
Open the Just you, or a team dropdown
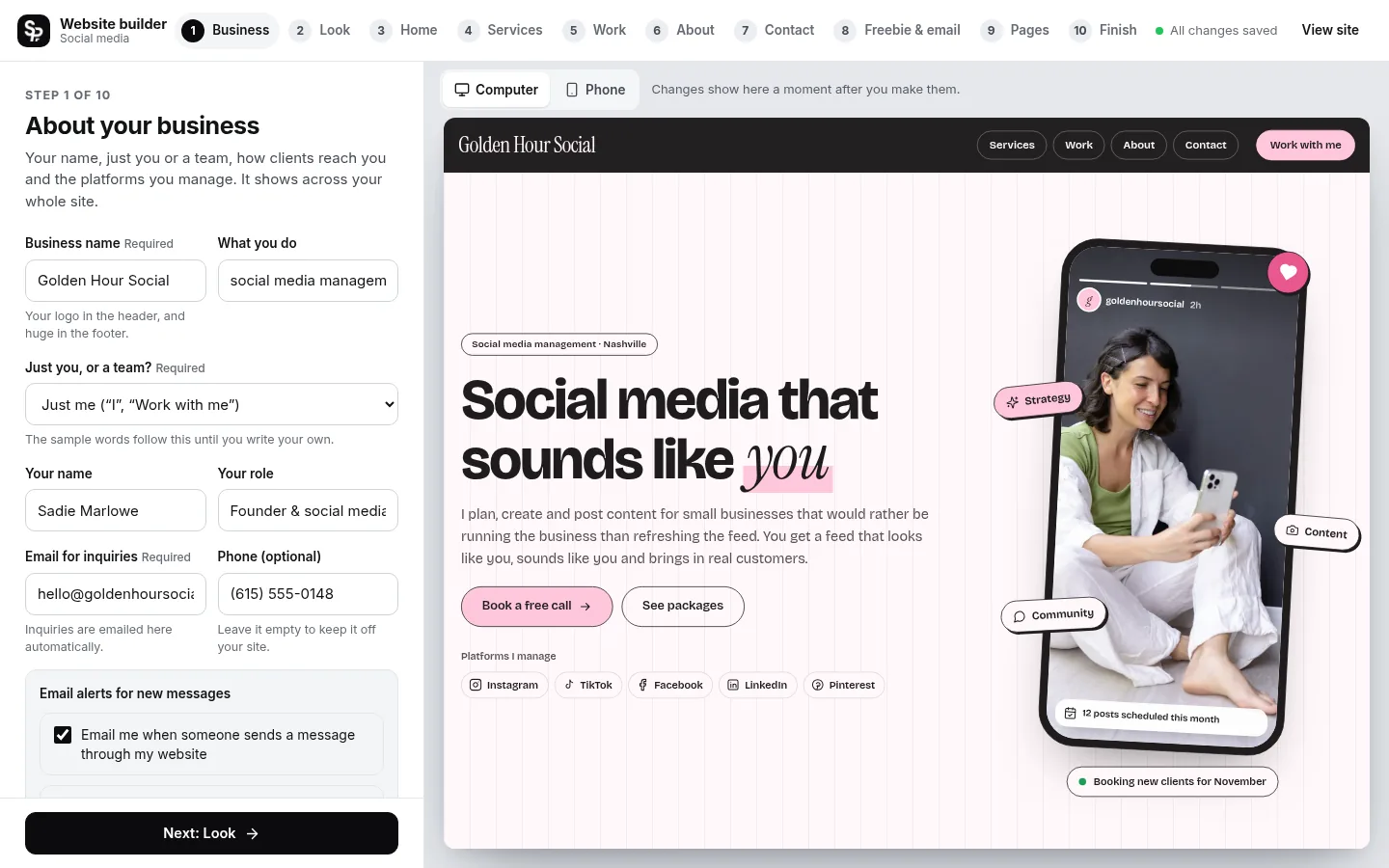click(x=211, y=405)
